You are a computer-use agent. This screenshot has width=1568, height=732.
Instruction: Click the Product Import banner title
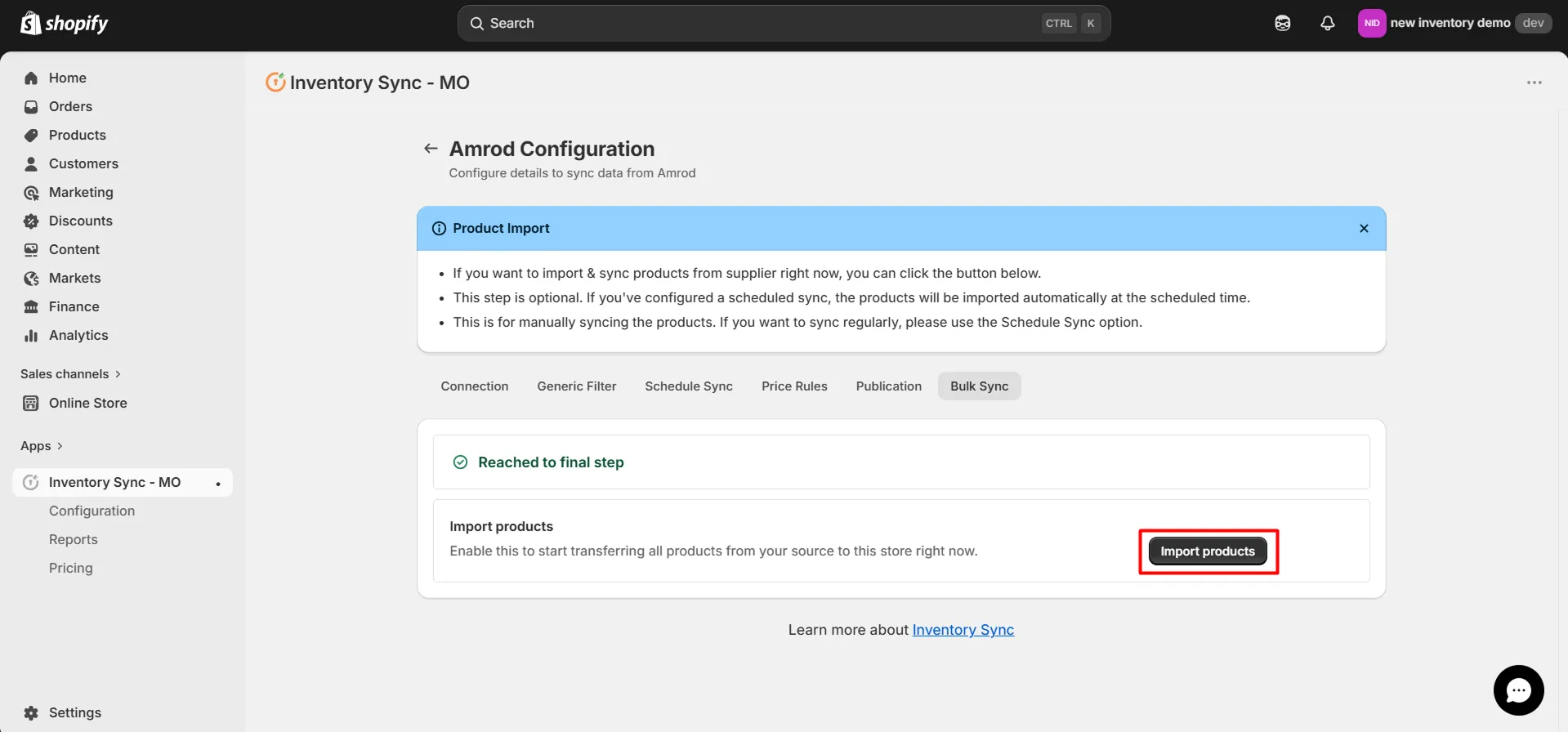(502, 229)
